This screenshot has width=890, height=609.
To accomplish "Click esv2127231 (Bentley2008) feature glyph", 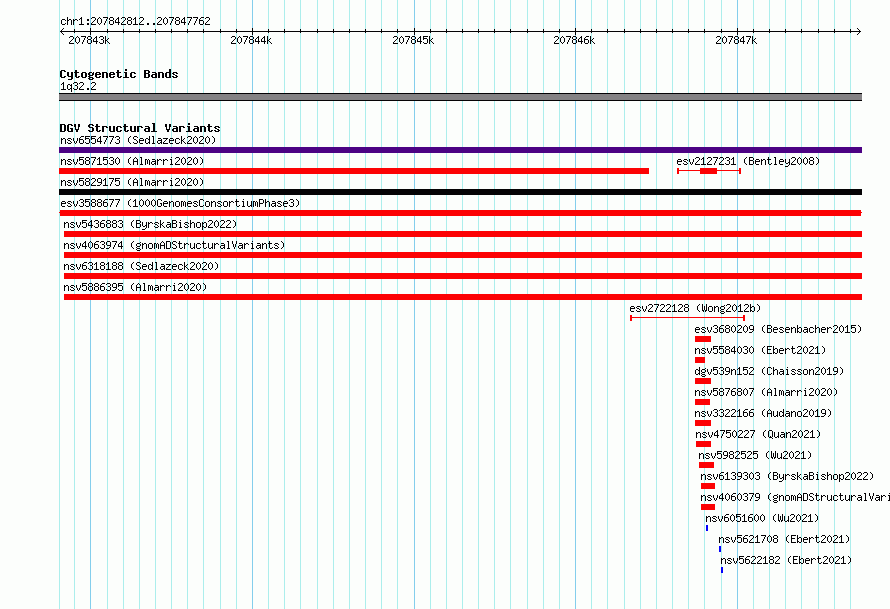I will 709,171.
